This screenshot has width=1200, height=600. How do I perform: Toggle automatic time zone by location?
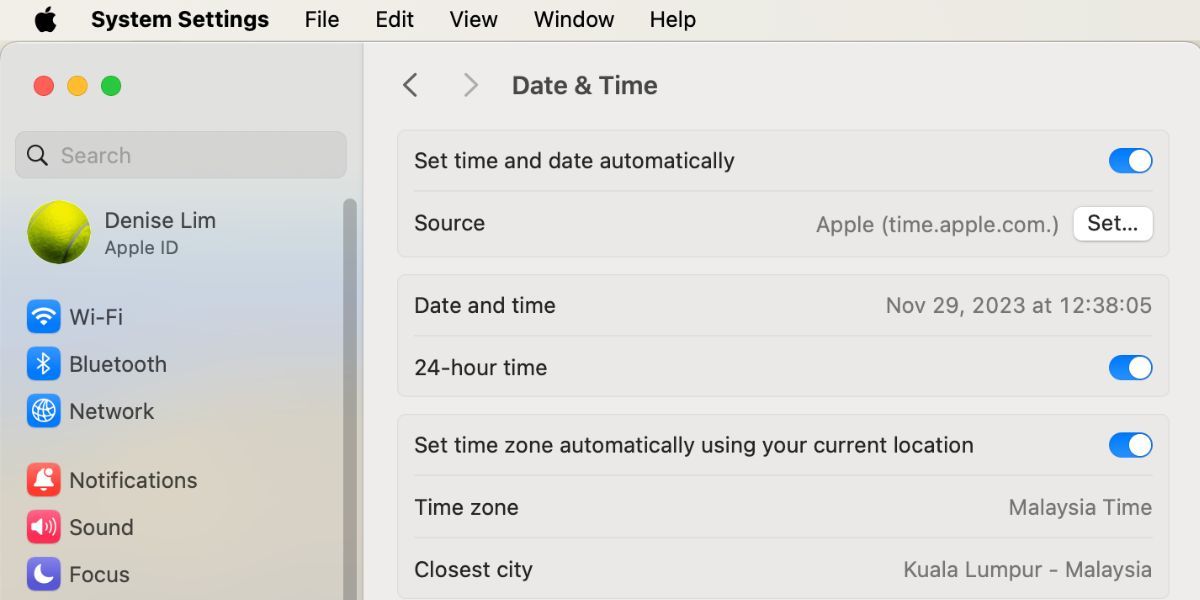coord(1130,445)
